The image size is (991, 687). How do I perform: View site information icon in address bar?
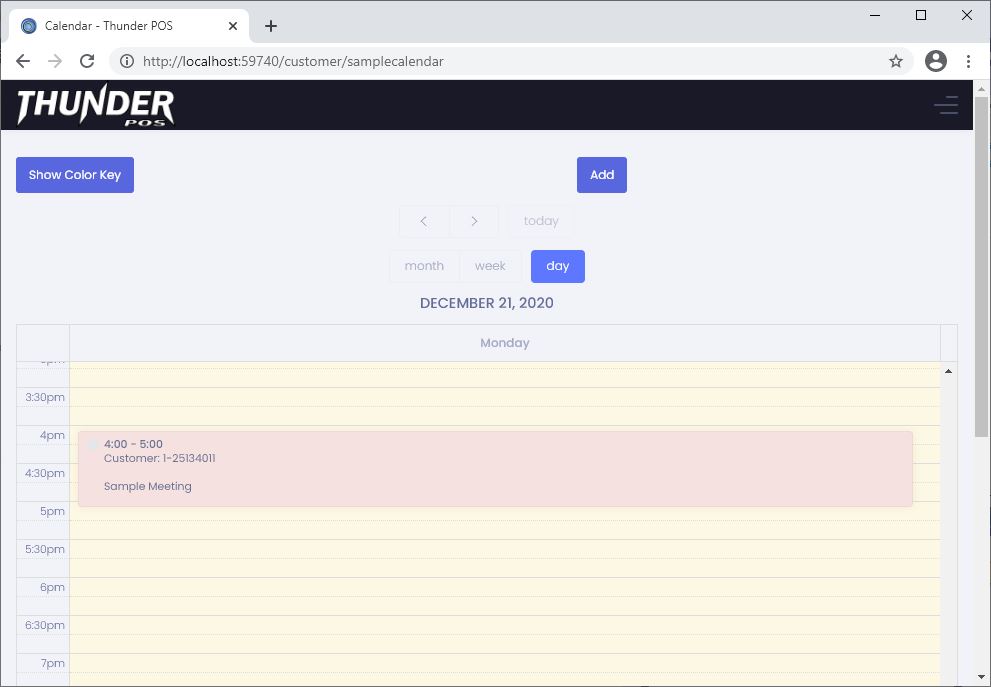127,61
